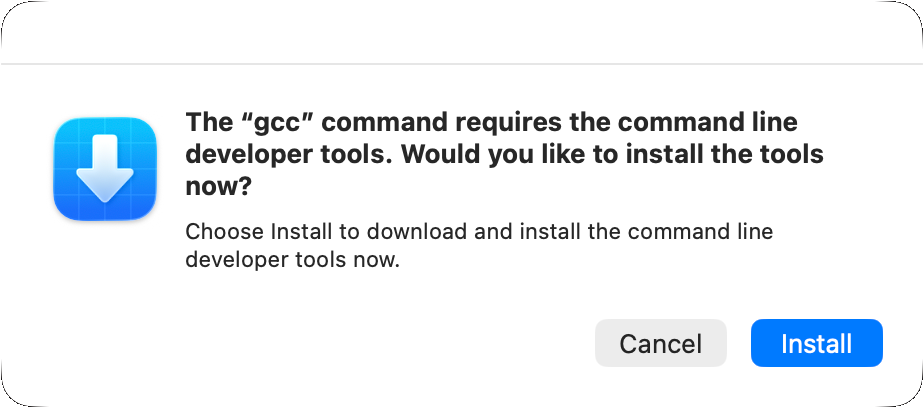Image resolution: width=924 pixels, height=407 pixels.
Task: Choose the blue default Install action
Action: point(817,343)
